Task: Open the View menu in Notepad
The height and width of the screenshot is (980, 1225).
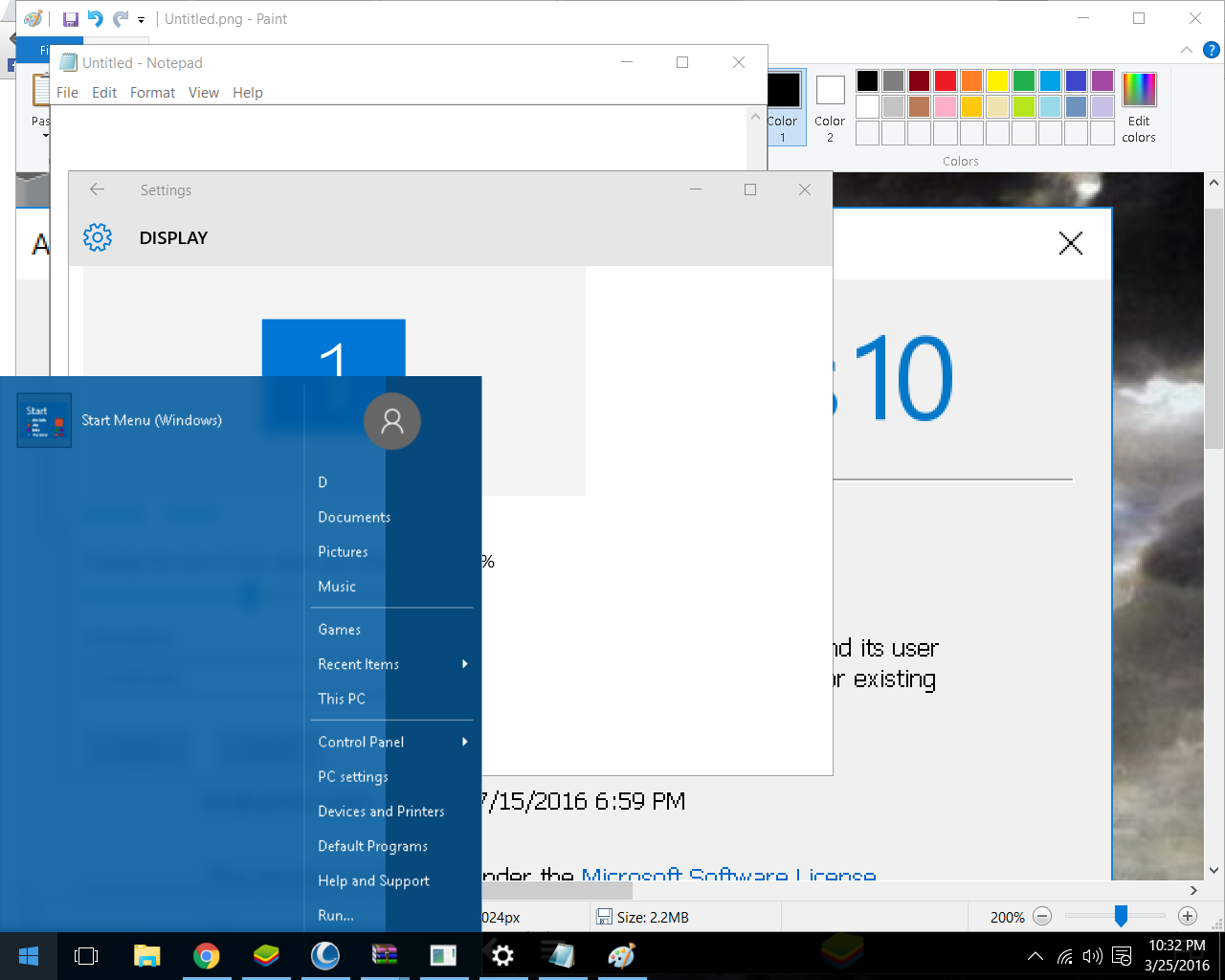Action: coord(204,93)
